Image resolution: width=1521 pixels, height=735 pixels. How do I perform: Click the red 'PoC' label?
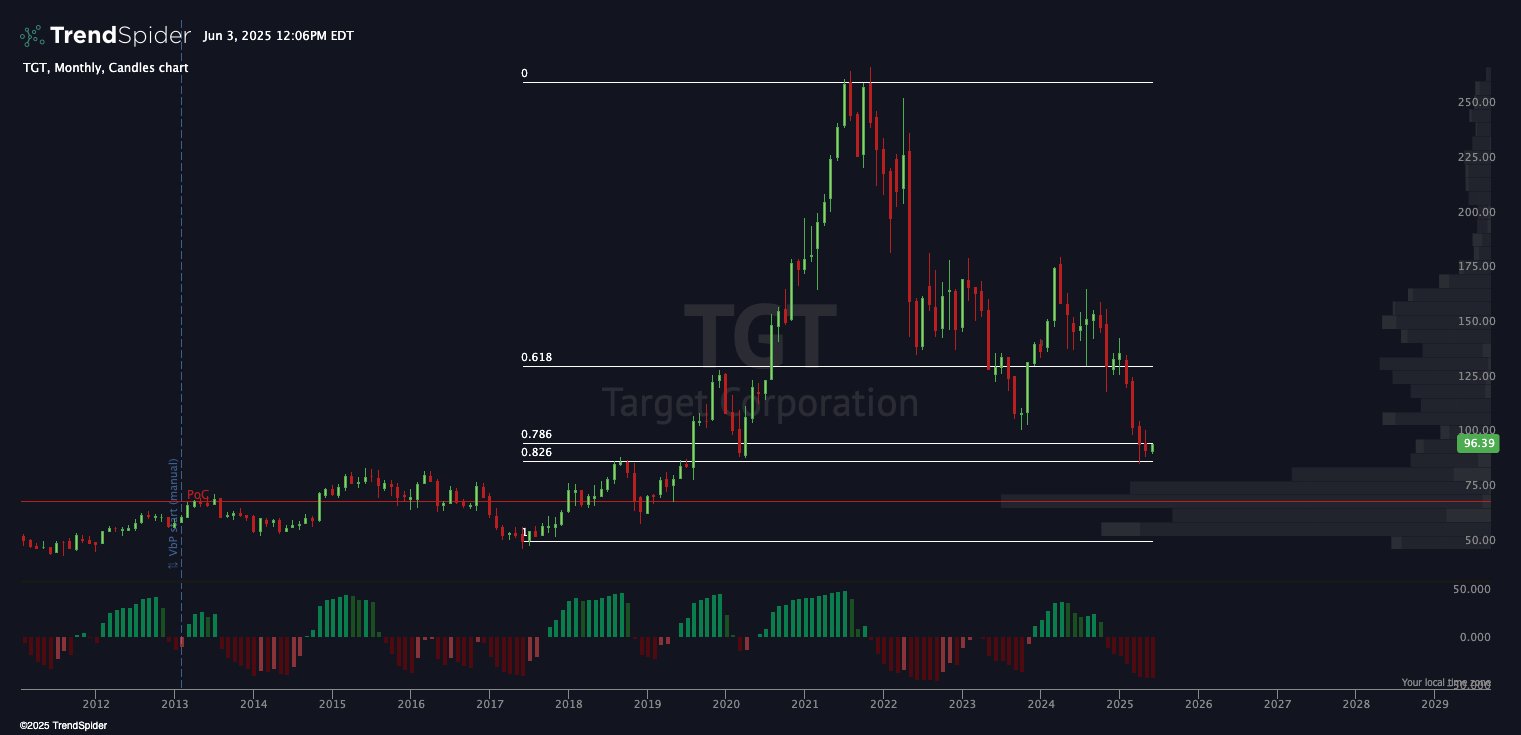click(x=198, y=495)
